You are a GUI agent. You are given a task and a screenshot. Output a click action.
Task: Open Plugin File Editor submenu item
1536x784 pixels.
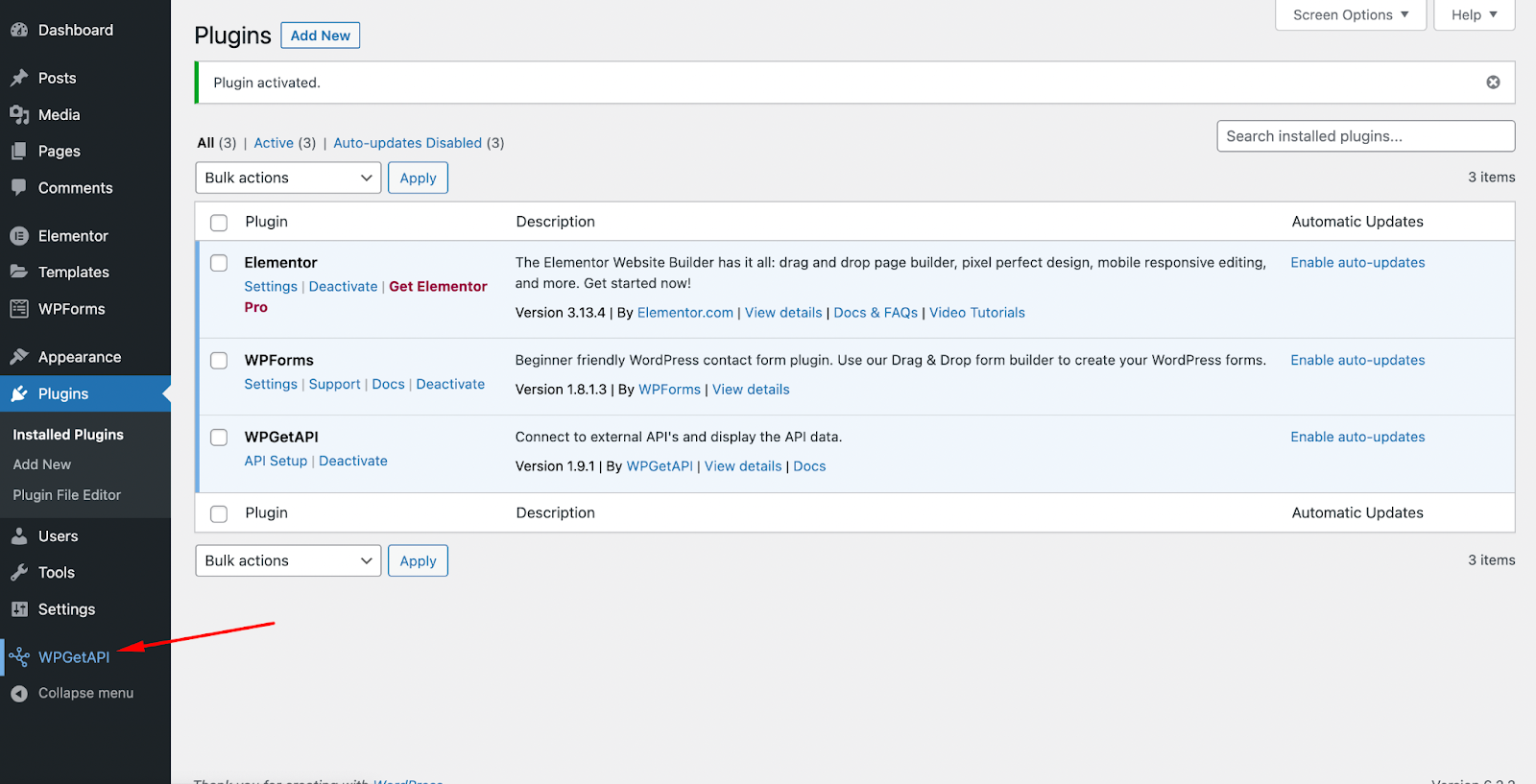(x=67, y=495)
